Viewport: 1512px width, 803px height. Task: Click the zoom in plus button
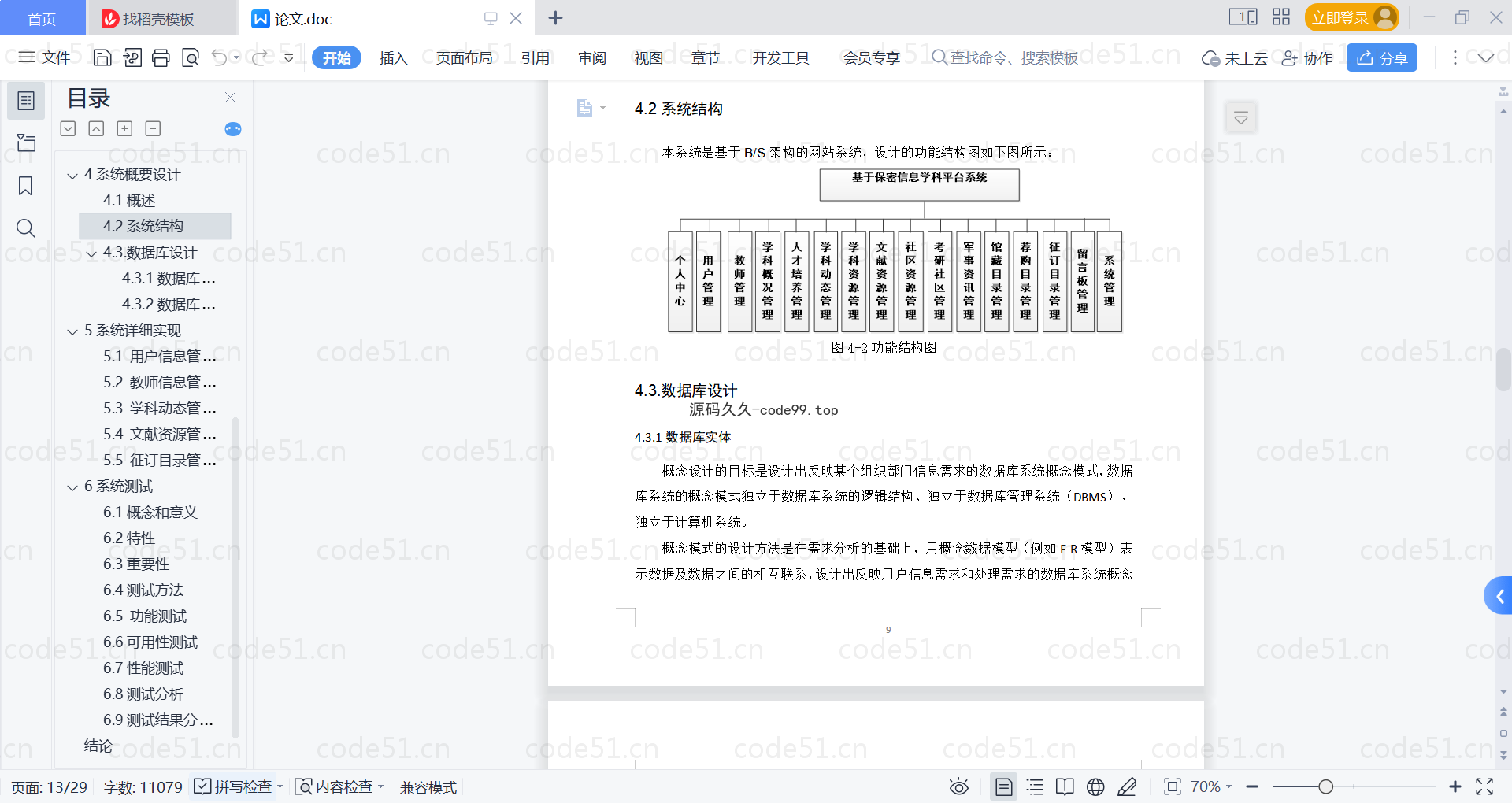tap(1455, 786)
